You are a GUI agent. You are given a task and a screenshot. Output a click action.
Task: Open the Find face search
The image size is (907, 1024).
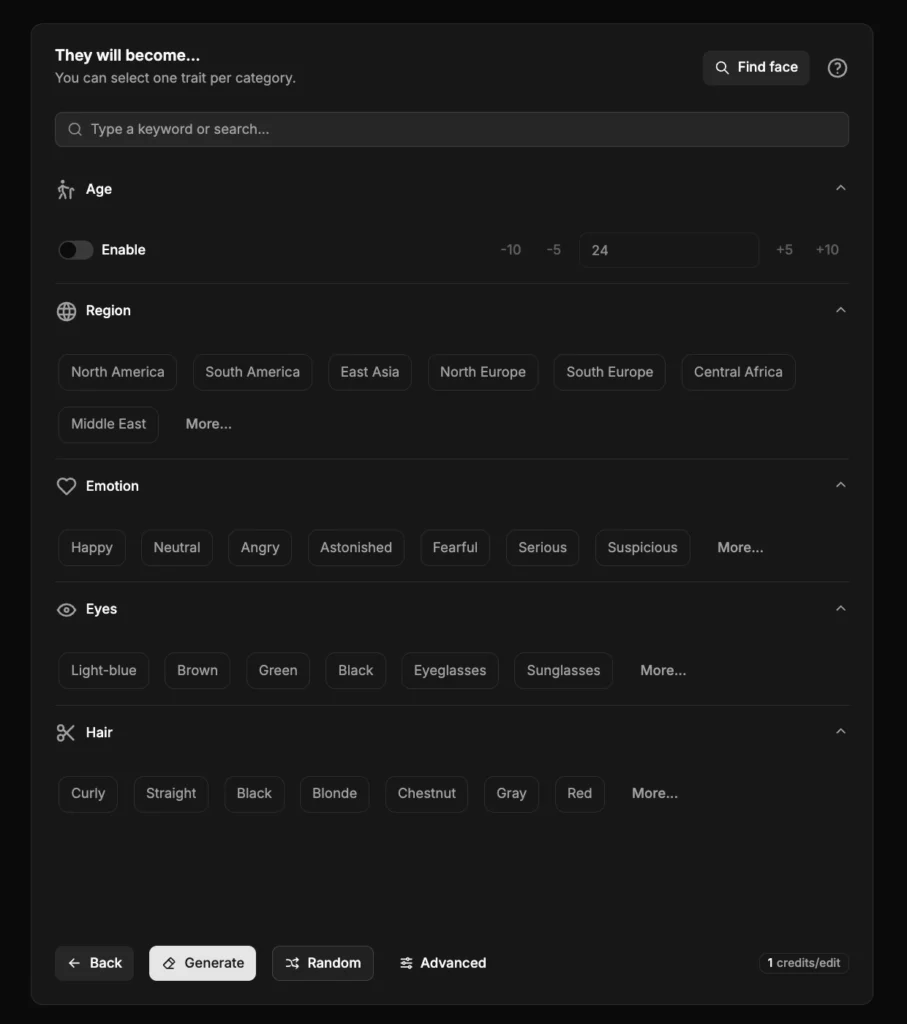pyautogui.click(x=756, y=68)
